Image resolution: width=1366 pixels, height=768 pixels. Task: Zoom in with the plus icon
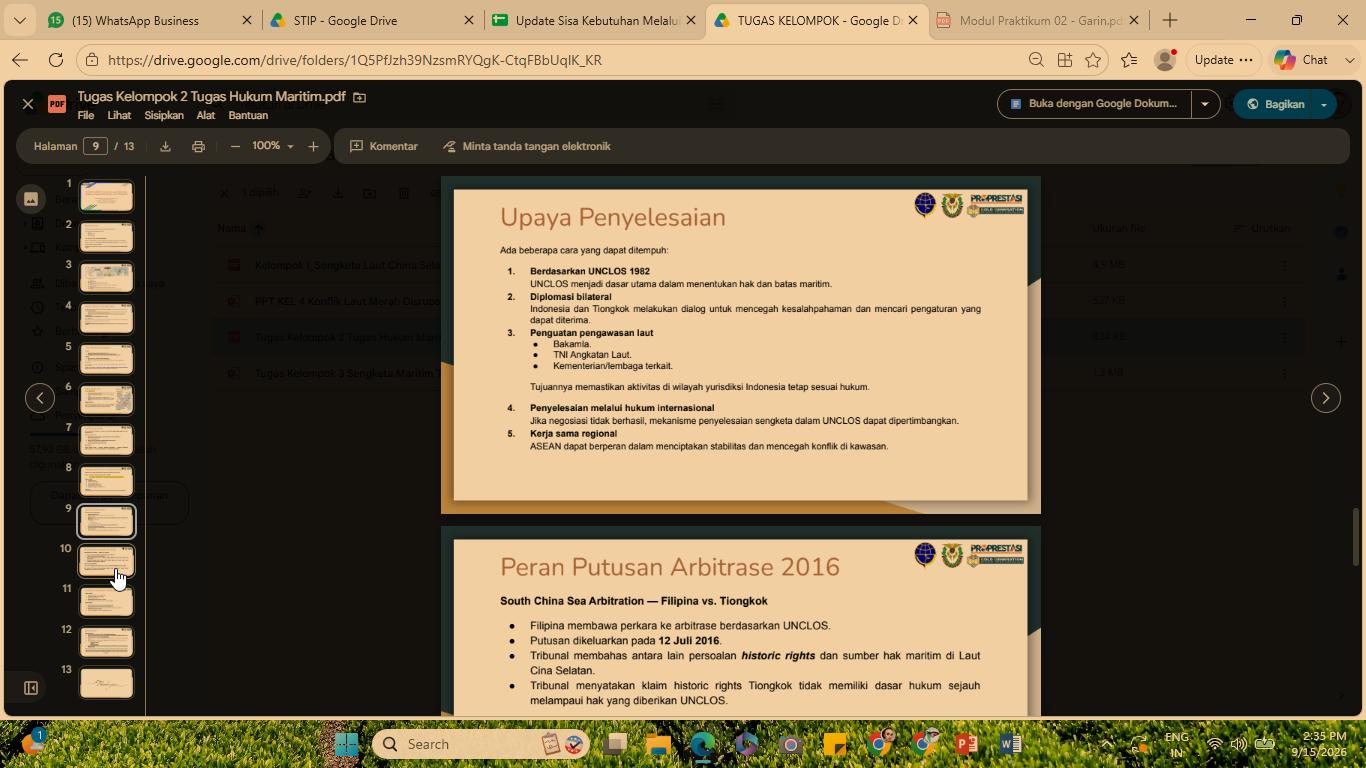[x=313, y=146]
